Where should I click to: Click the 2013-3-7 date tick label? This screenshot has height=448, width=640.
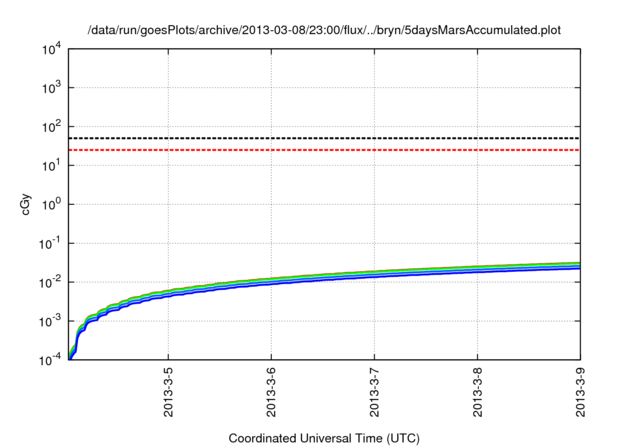coord(374,392)
